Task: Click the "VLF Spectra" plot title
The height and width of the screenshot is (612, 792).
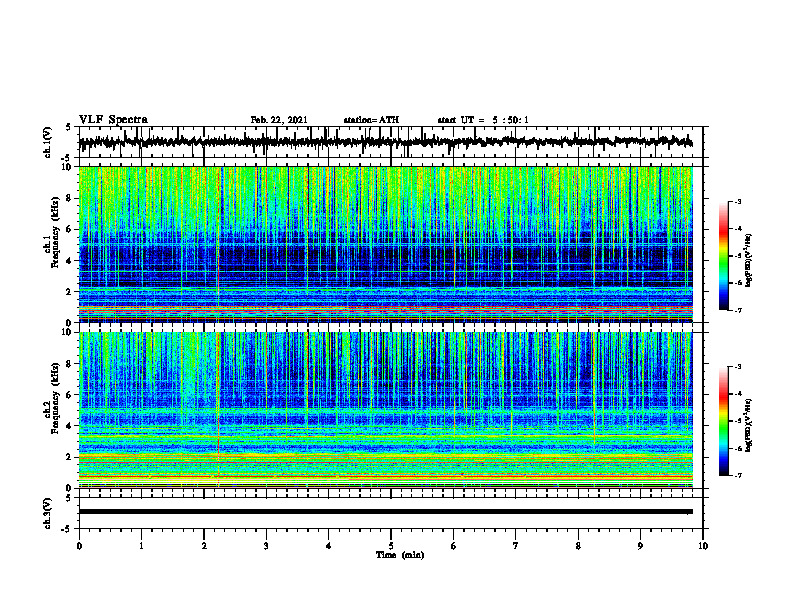Action: pos(113,120)
